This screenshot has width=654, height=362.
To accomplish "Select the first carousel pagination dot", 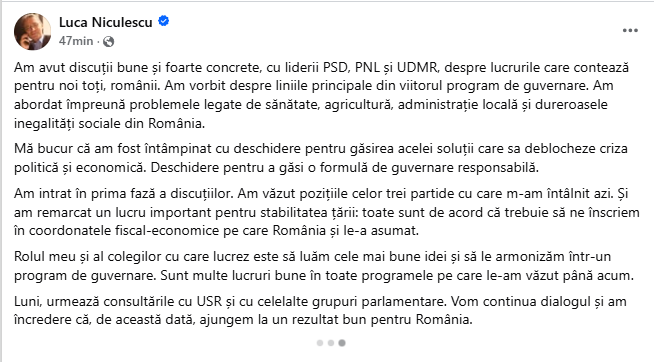I will point(320,343).
